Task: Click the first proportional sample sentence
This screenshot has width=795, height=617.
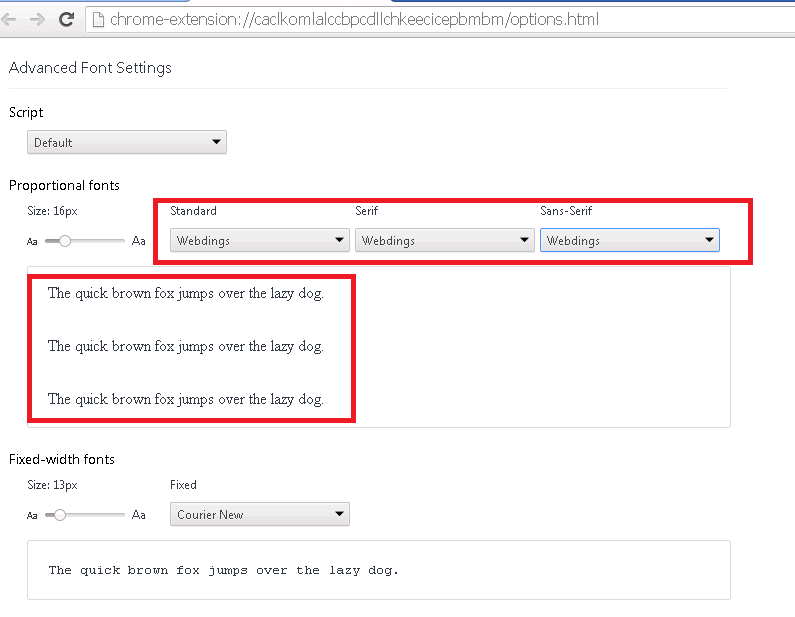Action: (186, 294)
